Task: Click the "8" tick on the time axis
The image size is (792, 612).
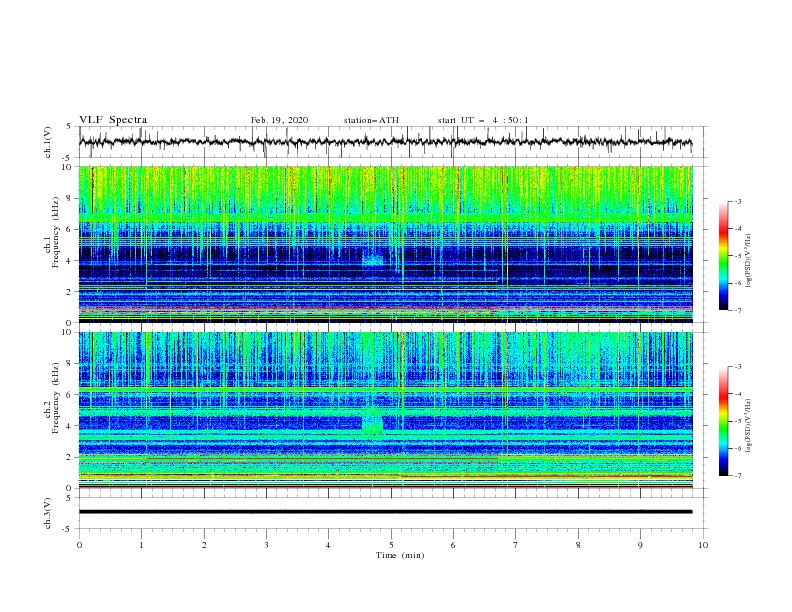Action: [578, 545]
